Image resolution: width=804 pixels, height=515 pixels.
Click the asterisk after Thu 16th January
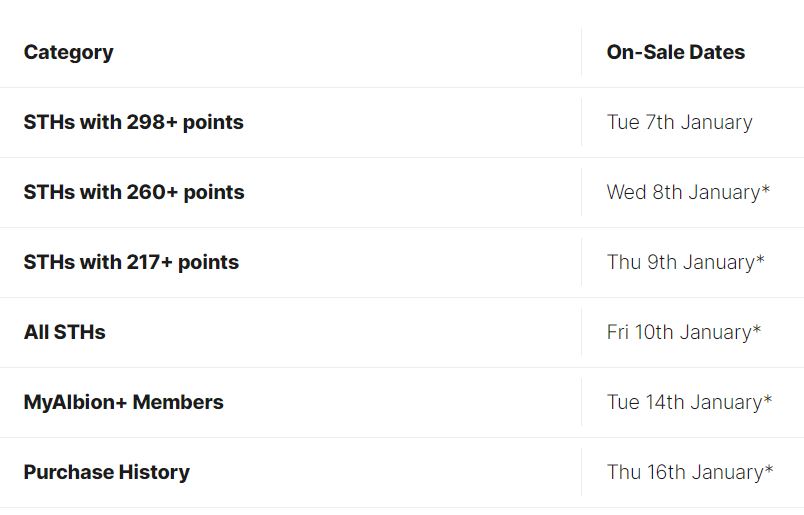coord(769,469)
